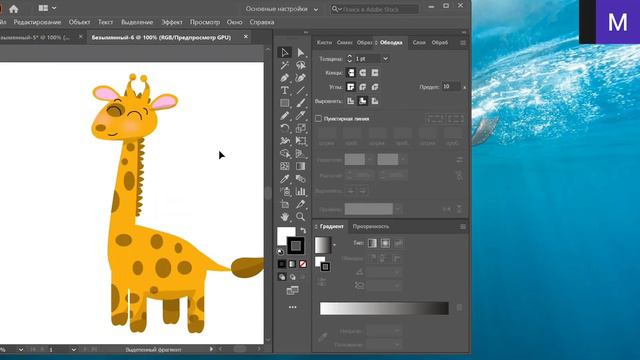Open artboard number dropdown in status bar
The image size is (640, 360).
pyautogui.click(x=73, y=350)
